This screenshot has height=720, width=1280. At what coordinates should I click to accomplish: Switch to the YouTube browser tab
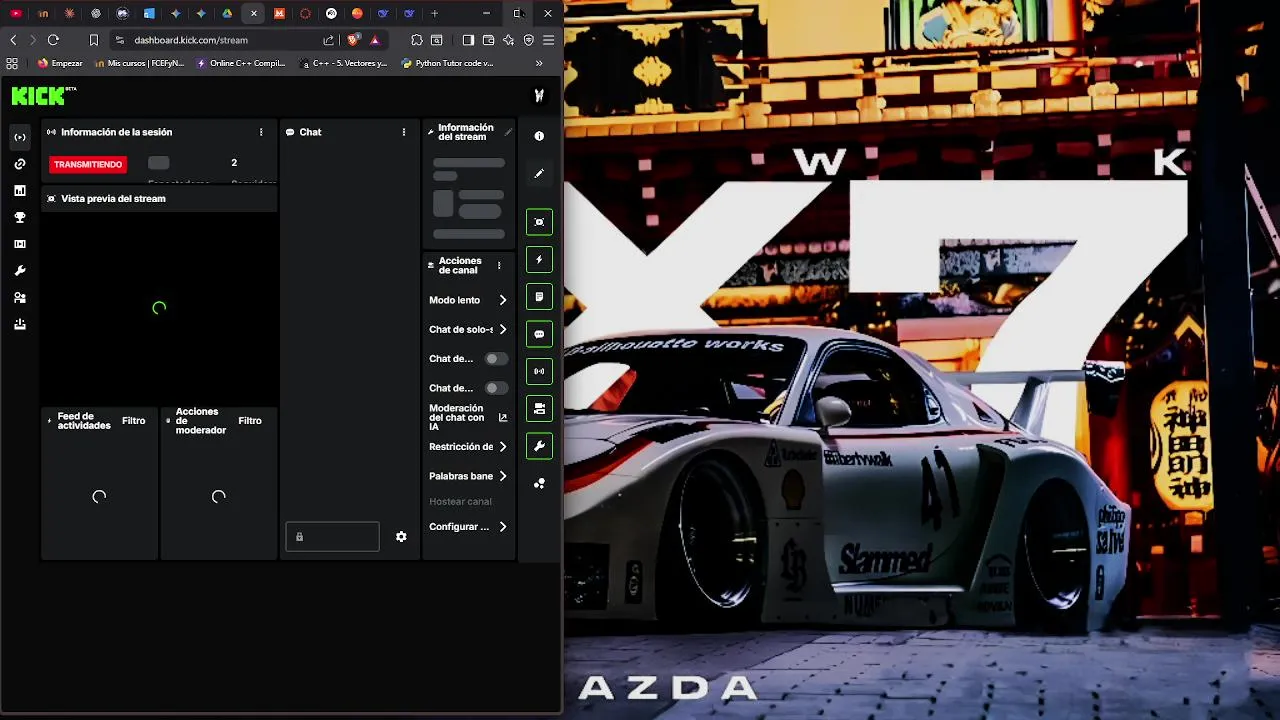click(x=16, y=14)
